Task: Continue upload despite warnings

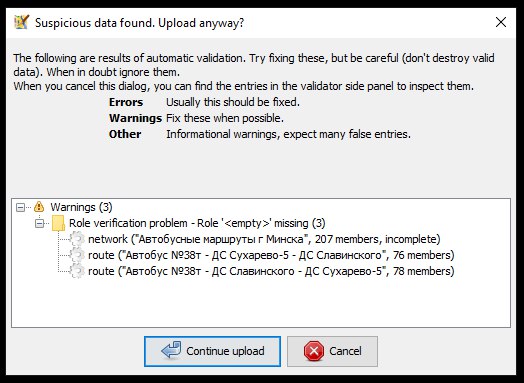Action: 213,351
